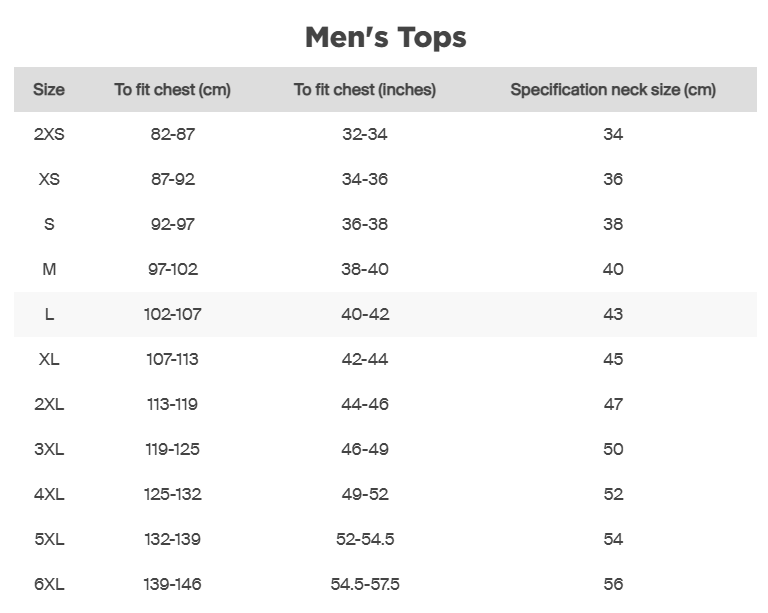Select the 2XL size label
This screenshot has width=768, height=613.
(x=49, y=404)
